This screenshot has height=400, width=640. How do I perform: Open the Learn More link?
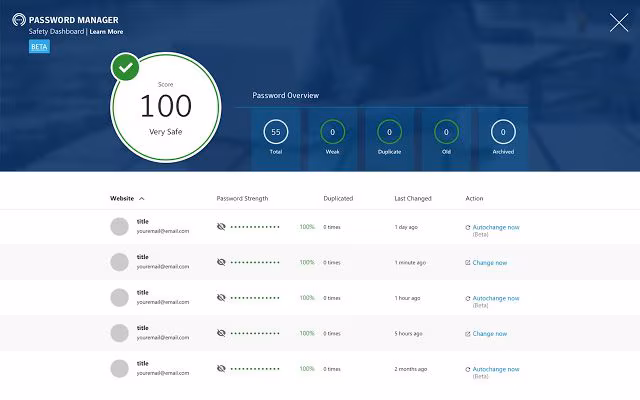(x=106, y=31)
